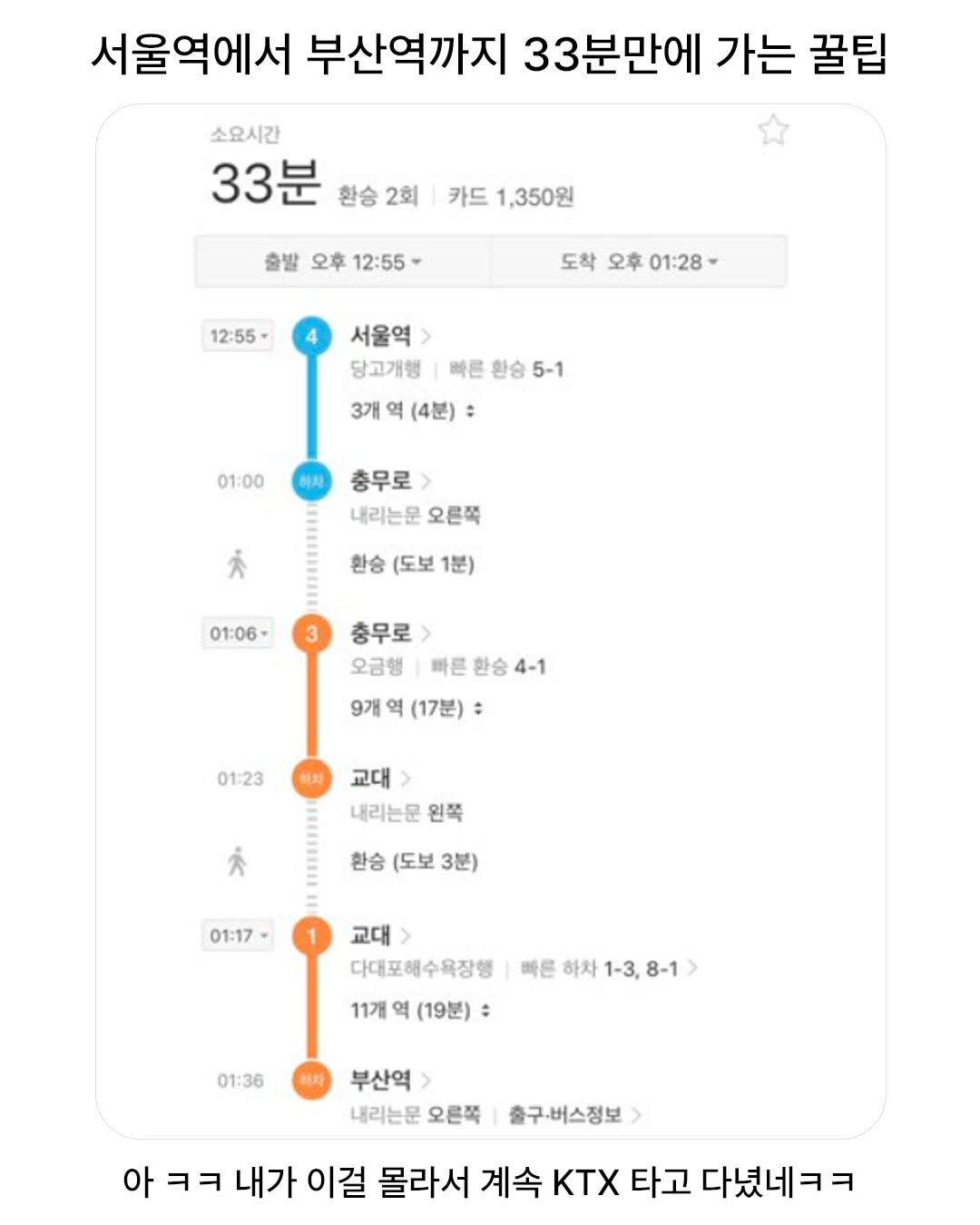This screenshot has width=980, height=1225.
Task: Open 부산역 station details
Action: point(391,1080)
